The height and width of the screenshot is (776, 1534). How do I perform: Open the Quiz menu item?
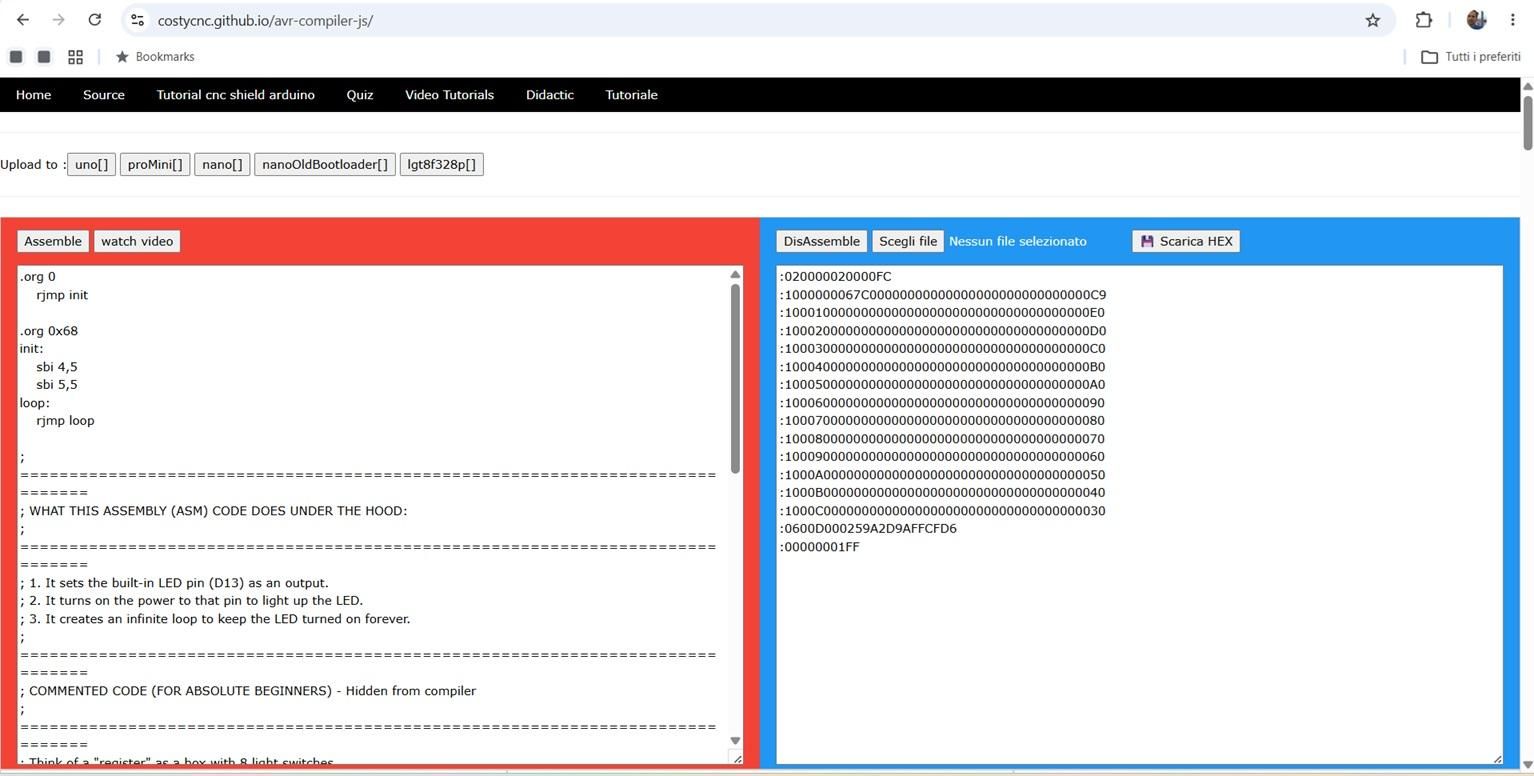pyautogui.click(x=360, y=95)
